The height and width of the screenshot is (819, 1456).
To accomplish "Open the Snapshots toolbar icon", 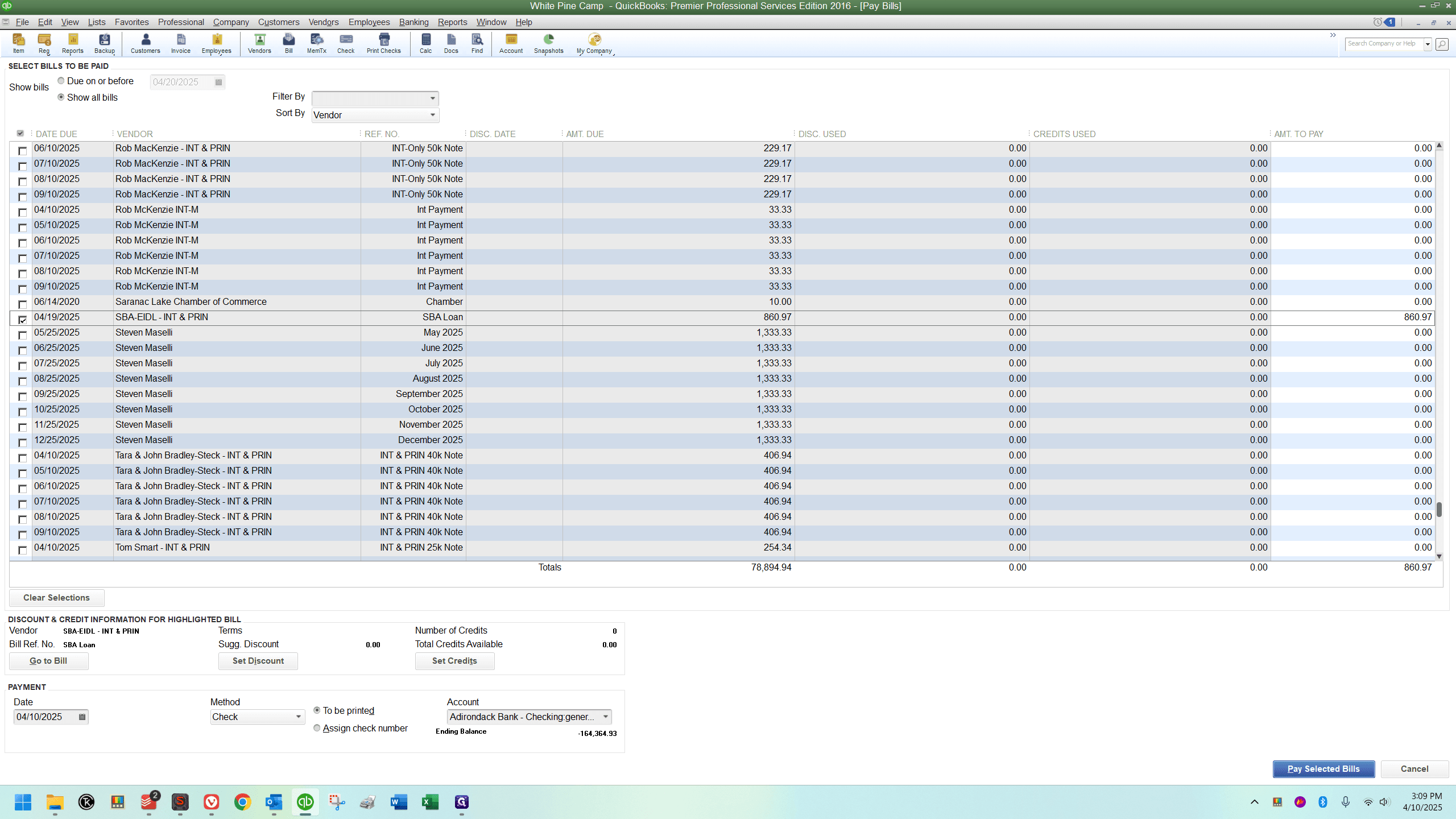I will pos(549,43).
